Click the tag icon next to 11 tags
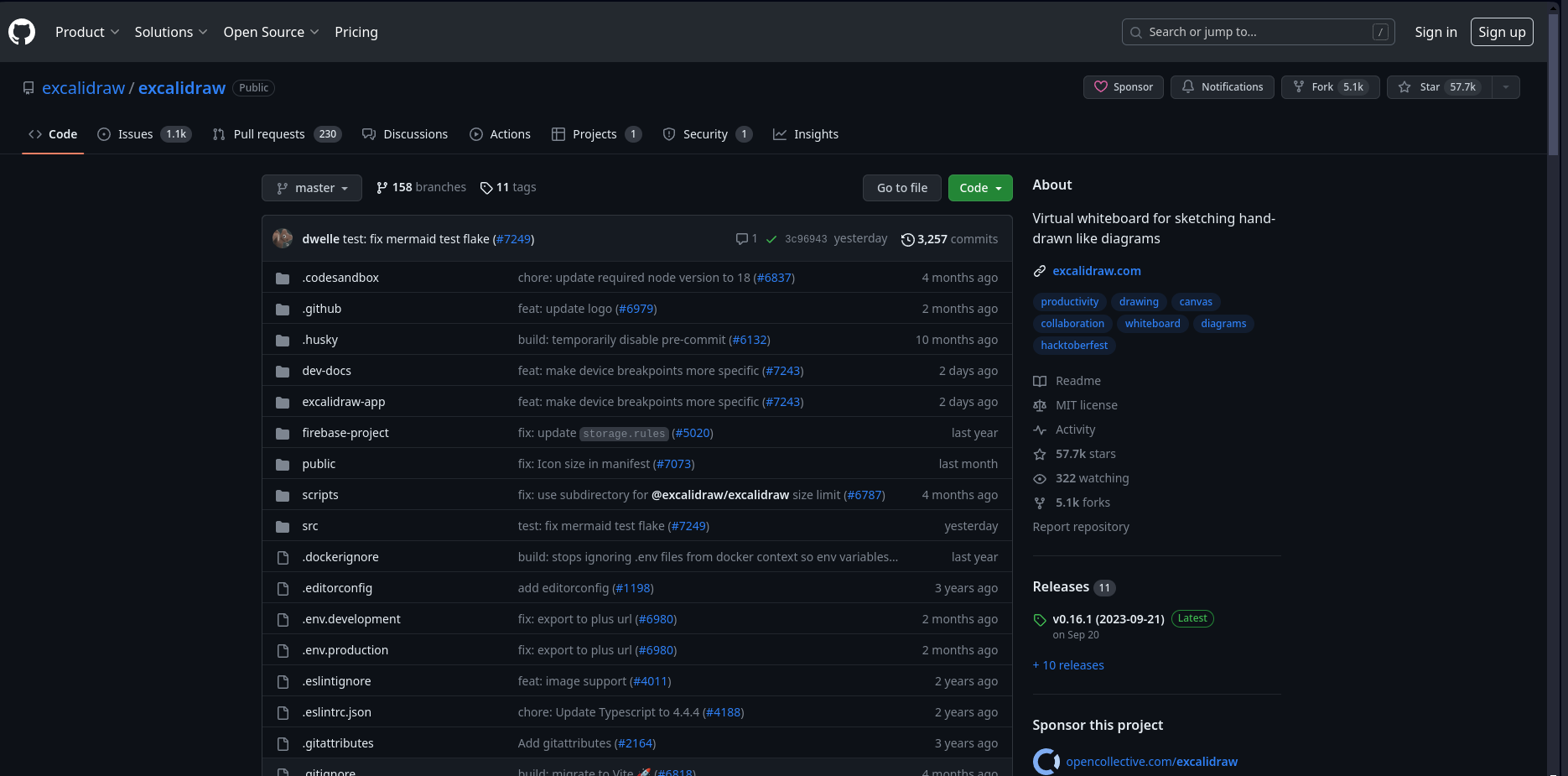The width and height of the screenshot is (1568, 776). coord(486,188)
